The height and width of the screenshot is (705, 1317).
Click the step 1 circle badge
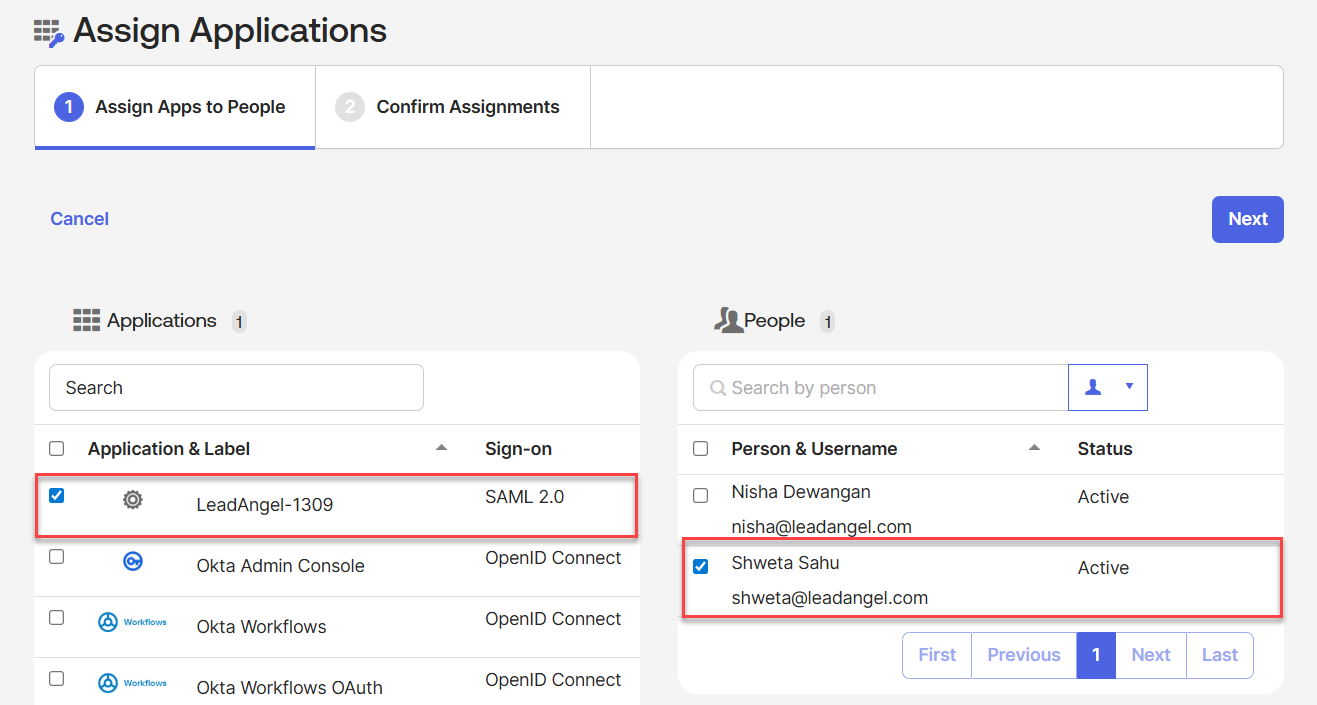pyautogui.click(x=69, y=107)
